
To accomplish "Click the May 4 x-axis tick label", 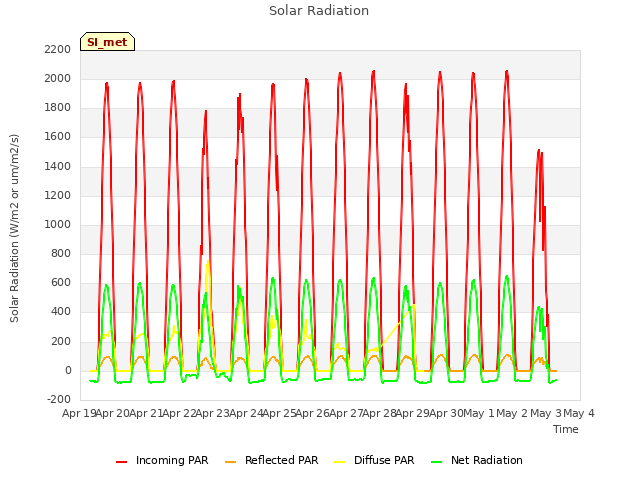I will 579,413.
